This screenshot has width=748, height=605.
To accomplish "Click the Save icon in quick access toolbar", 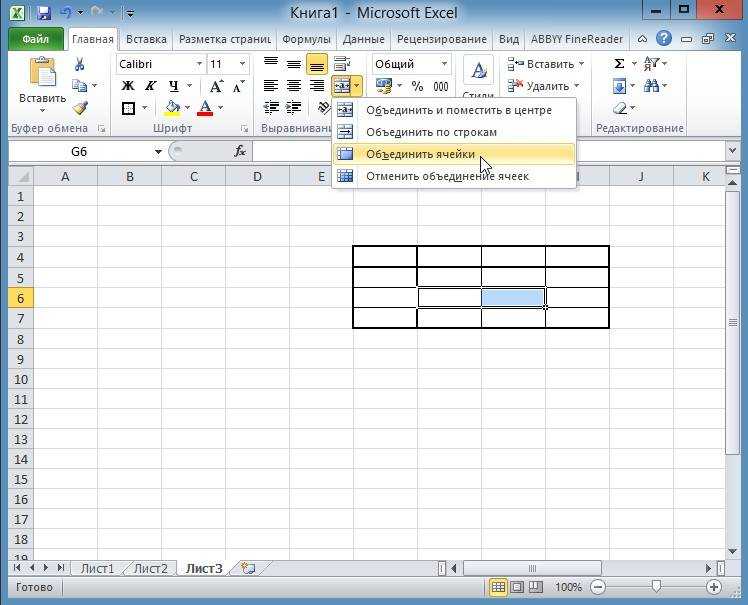I will (x=44, y=13).
